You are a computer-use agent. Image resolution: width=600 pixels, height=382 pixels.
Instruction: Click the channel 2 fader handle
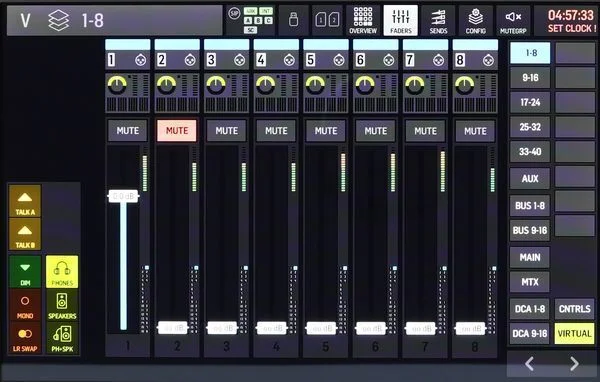173,328
